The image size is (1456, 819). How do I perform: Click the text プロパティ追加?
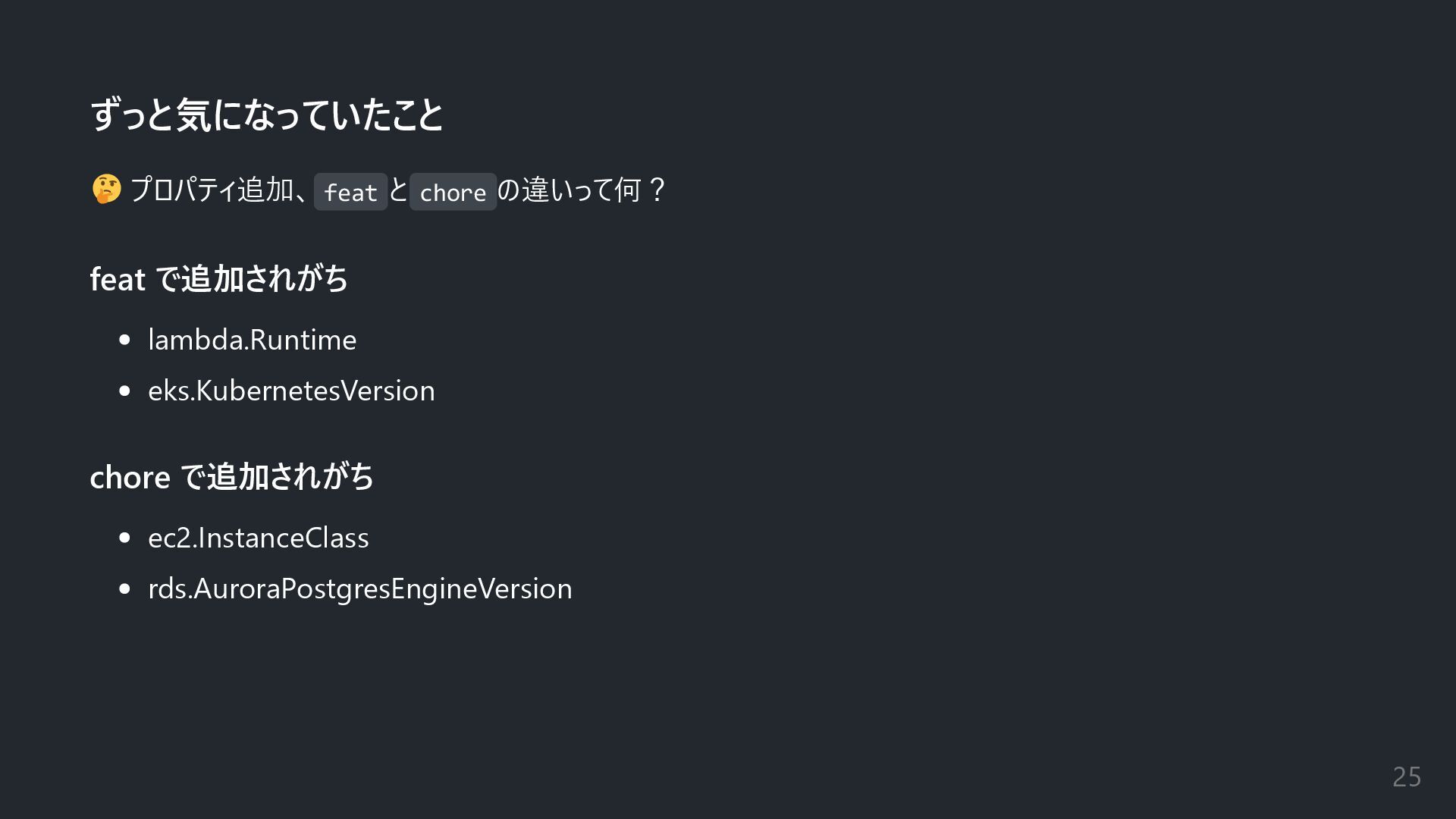coord(212,190)
